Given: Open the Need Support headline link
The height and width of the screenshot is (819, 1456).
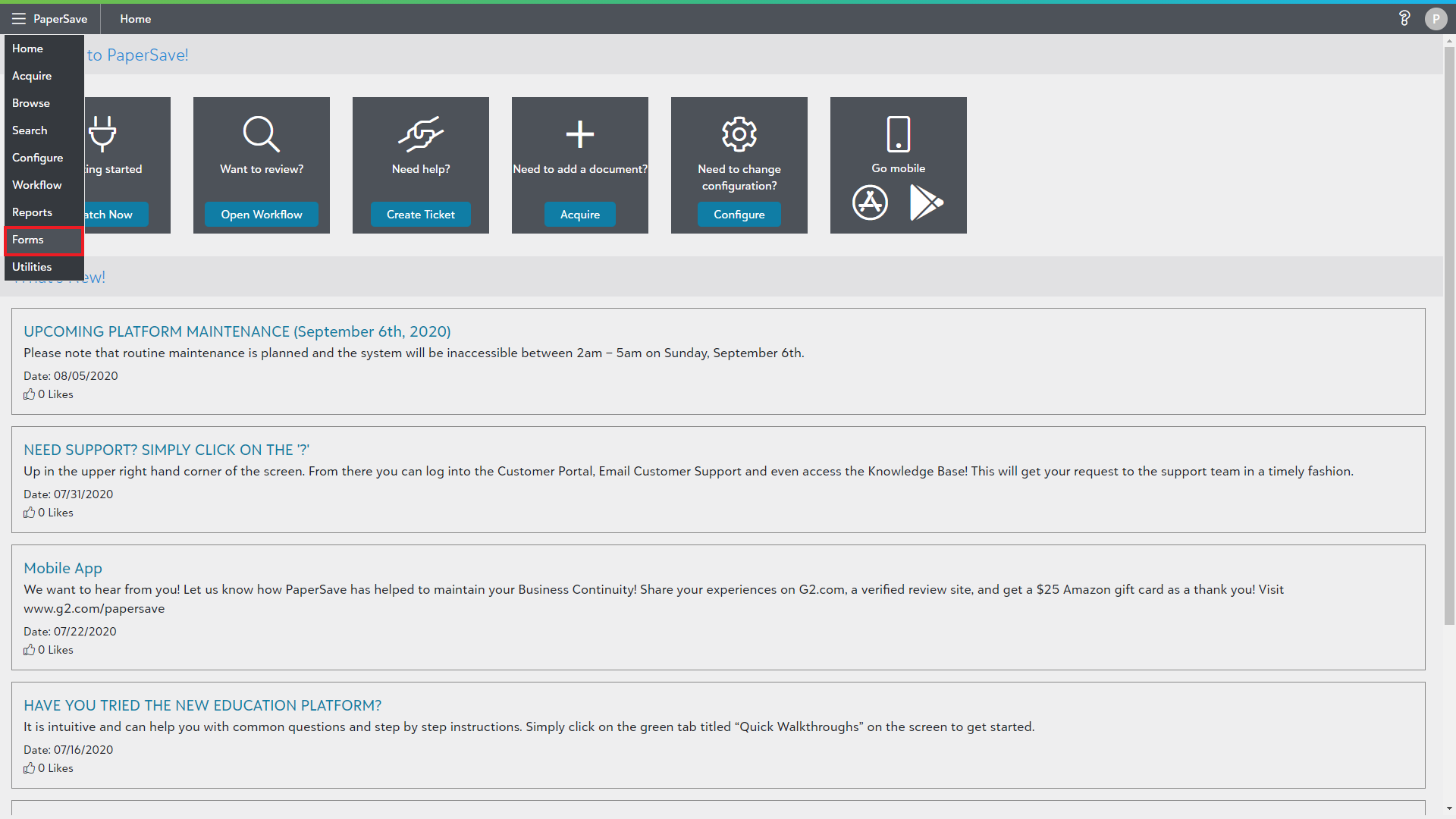Looking at the screenshot, I should (x=167, y=450).
